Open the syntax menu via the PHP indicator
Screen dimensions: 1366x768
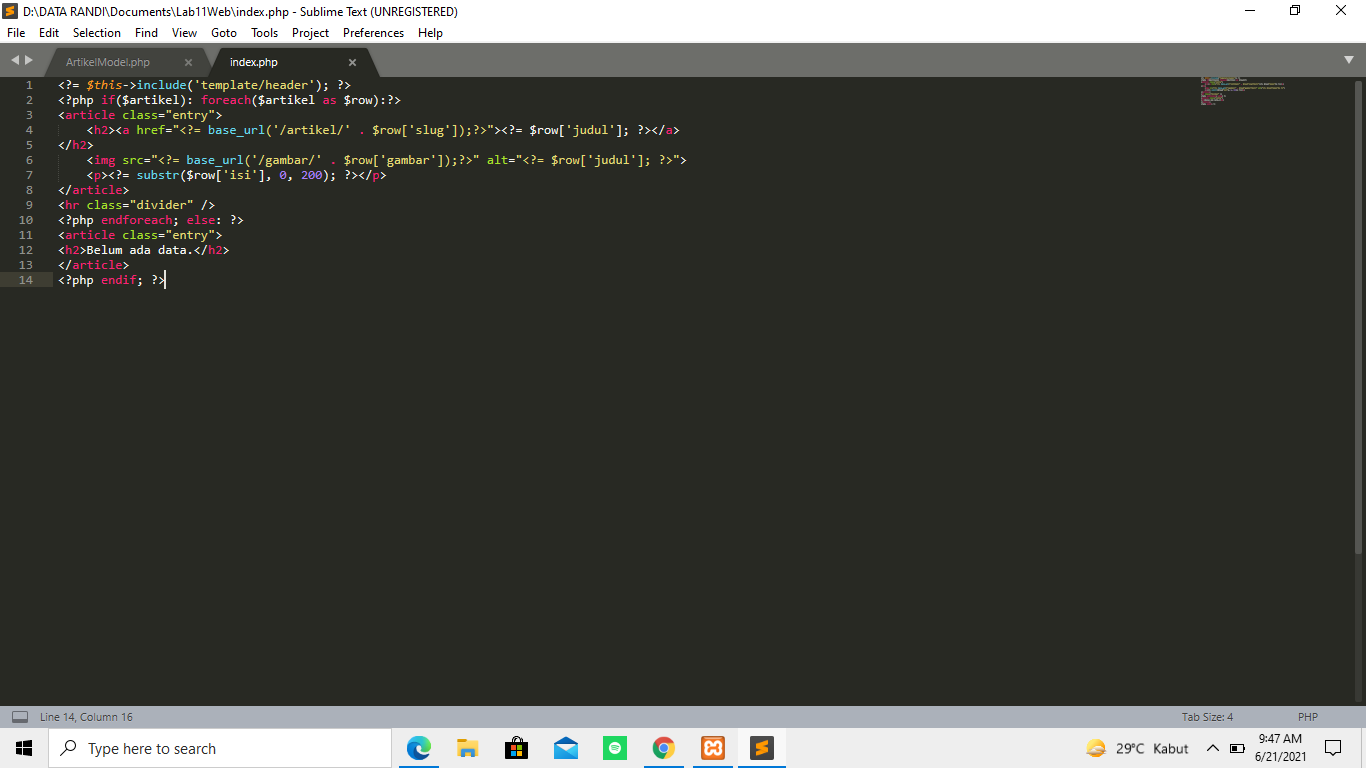1306,716
